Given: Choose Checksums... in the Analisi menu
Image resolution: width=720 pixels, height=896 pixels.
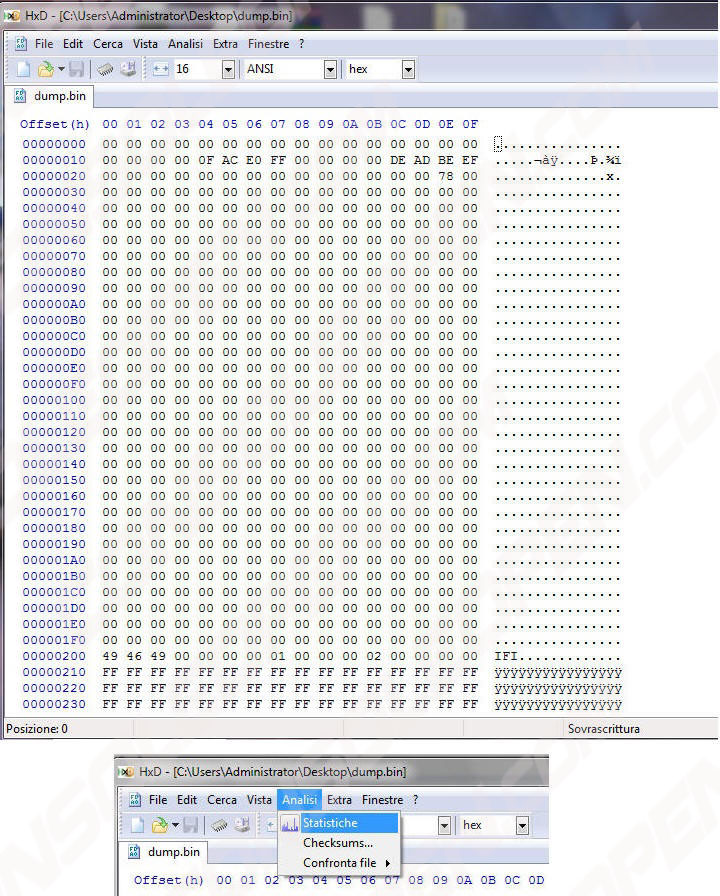Looking at the screenshot, I should 338,843.
